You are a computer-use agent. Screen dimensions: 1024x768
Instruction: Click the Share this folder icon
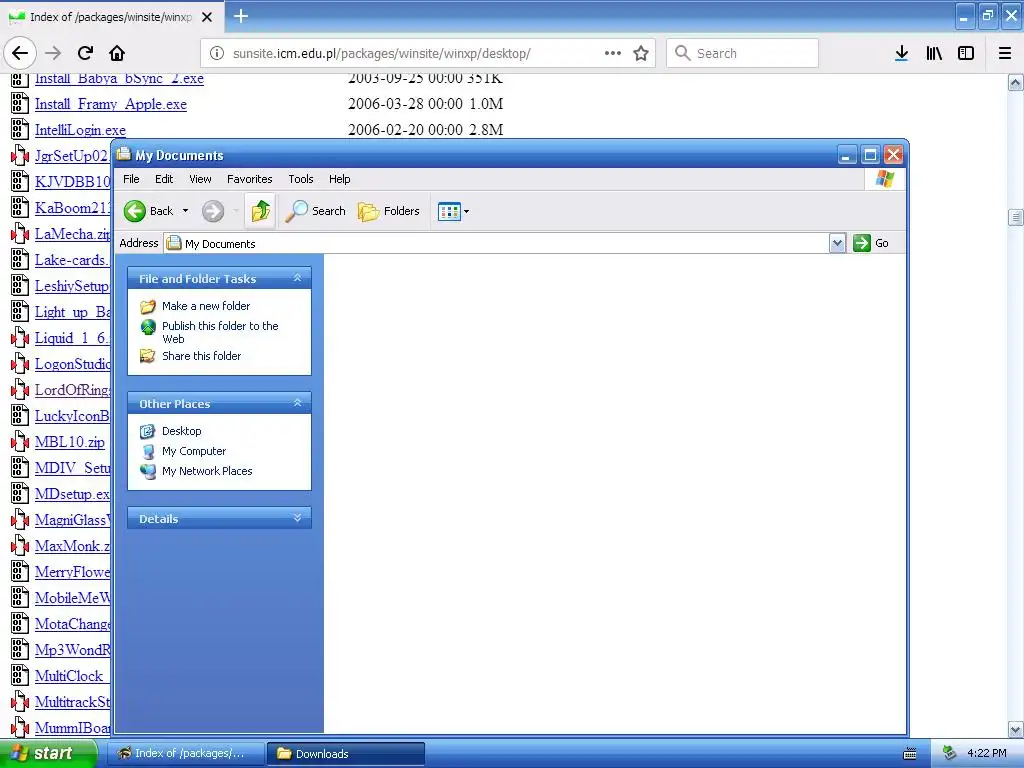coord(148,356)
